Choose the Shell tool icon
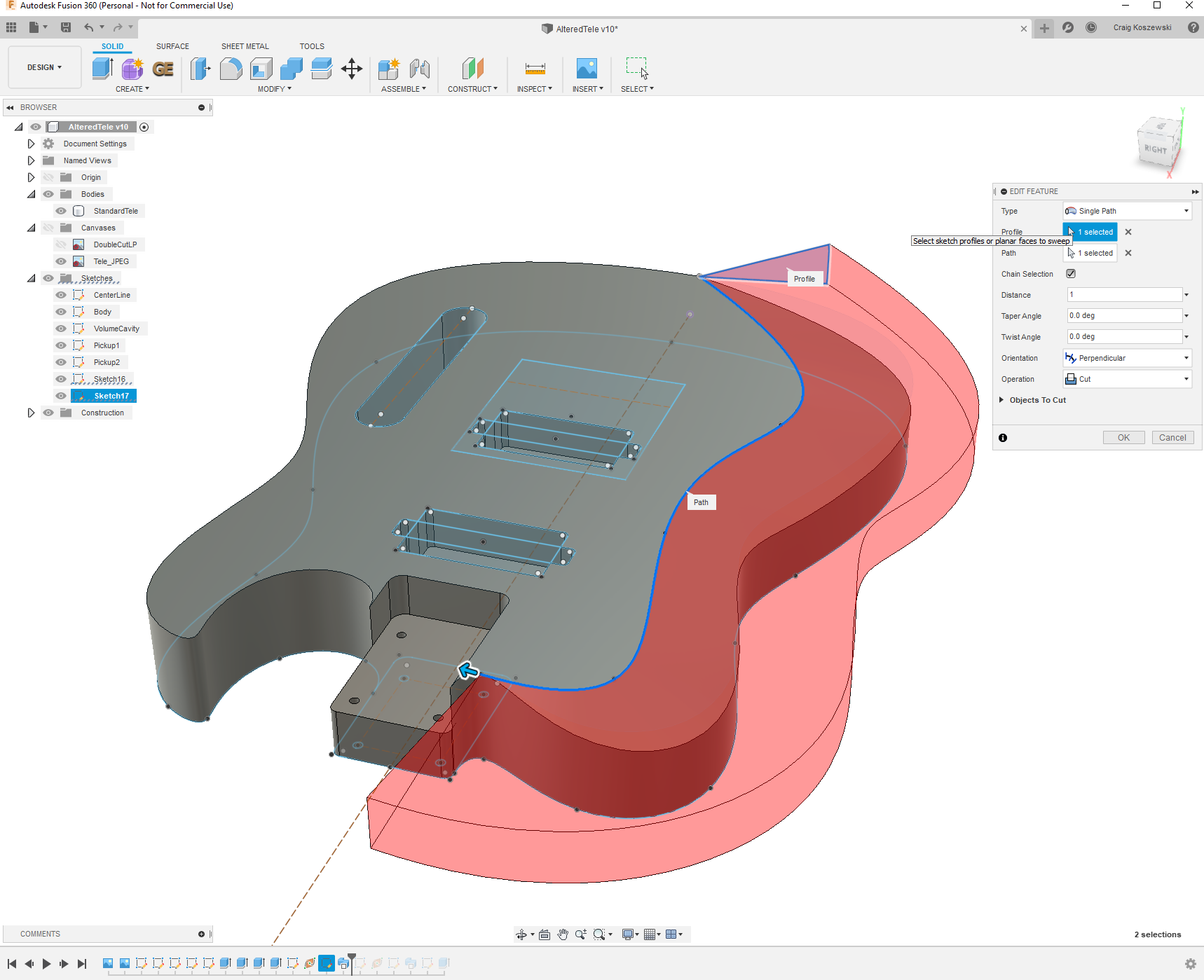The height and width of the screenshot is (980, 1204). point(261,69)
